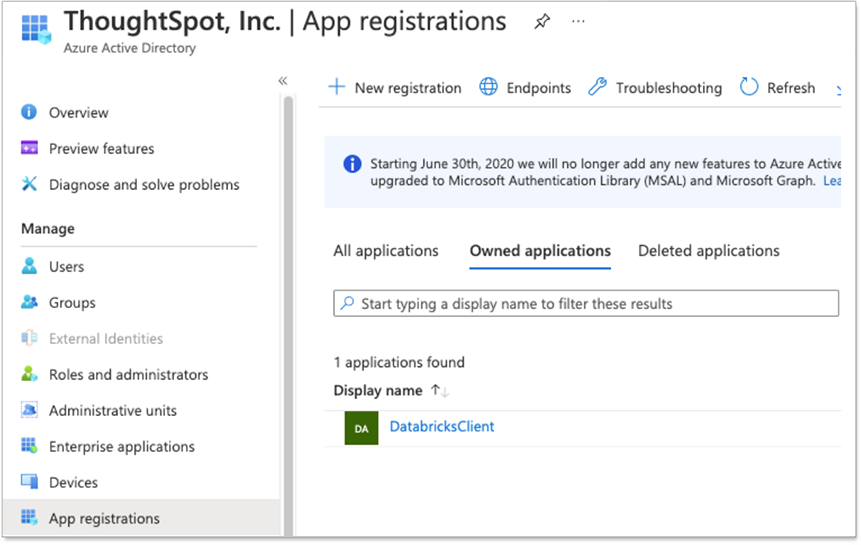Go to Preview features
The image size is (861, 545).
[x=101, y=149]
